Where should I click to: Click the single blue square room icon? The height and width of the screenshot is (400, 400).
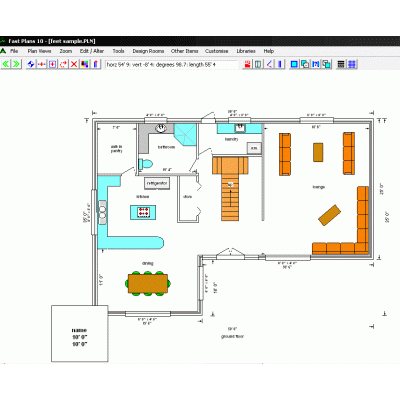tap(294, 64)
